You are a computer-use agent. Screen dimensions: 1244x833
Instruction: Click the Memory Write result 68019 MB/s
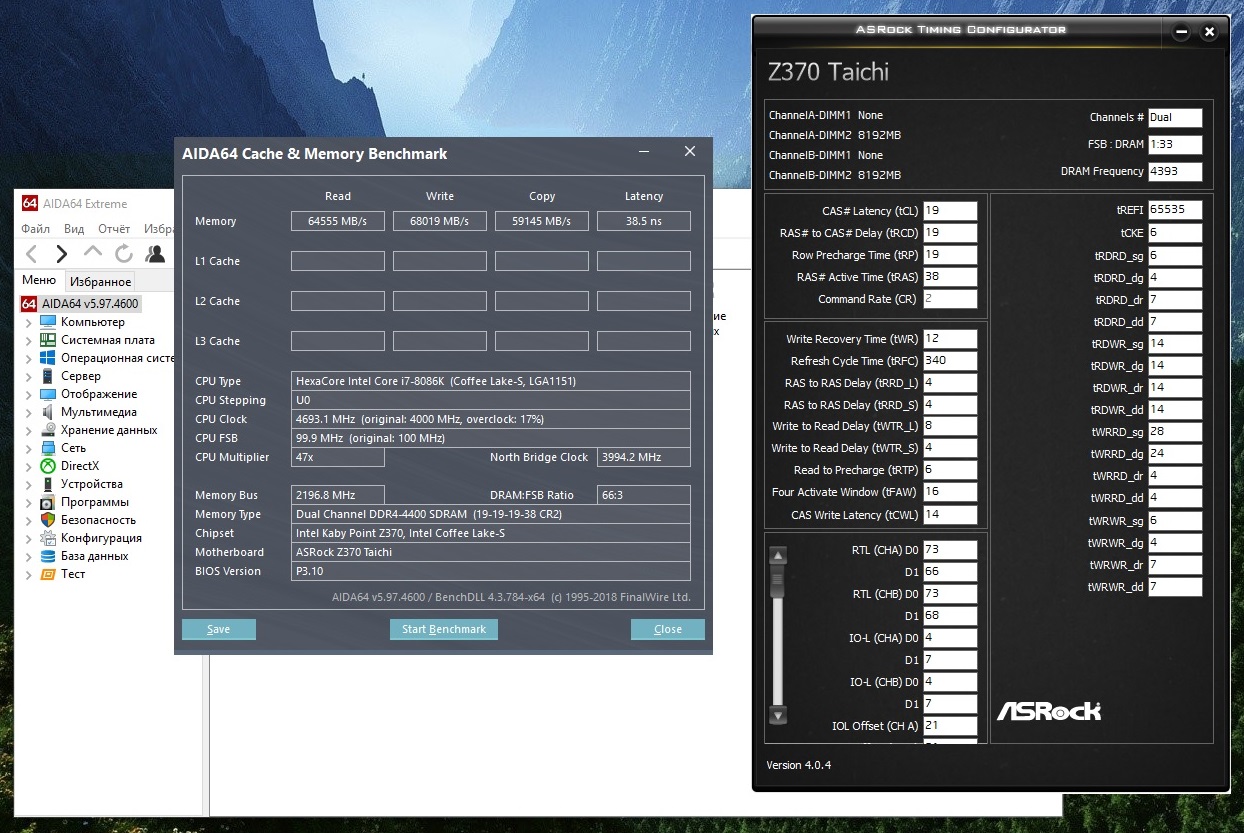click(x=440, y=221)
